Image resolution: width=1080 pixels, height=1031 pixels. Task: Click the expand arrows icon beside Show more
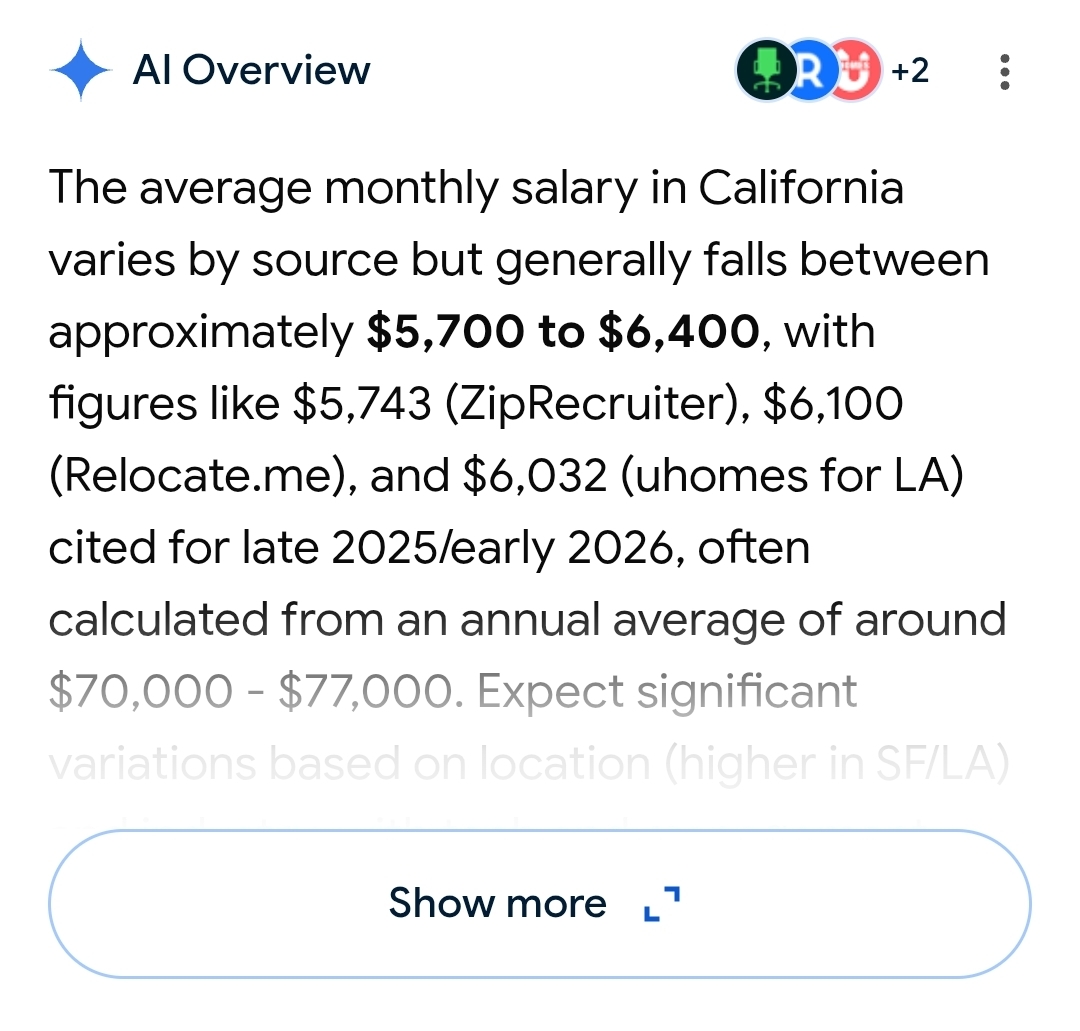pyautogui.click(x=662, y=903)
